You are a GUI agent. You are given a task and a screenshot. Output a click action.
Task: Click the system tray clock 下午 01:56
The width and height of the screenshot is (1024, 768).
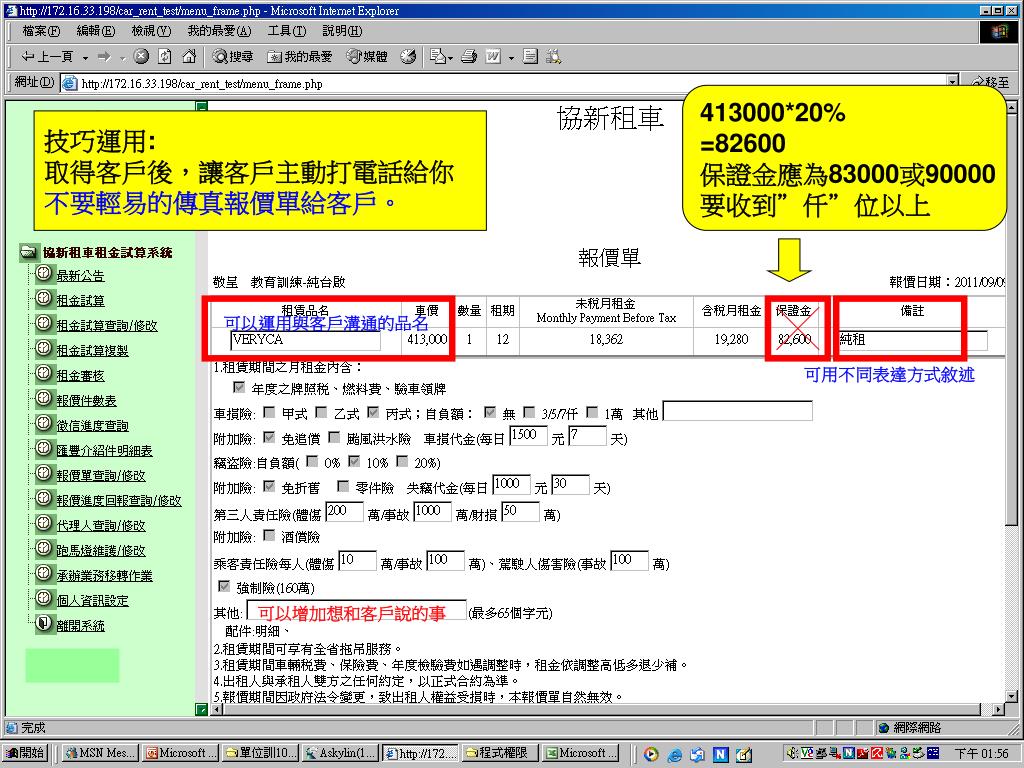point(981,753)
